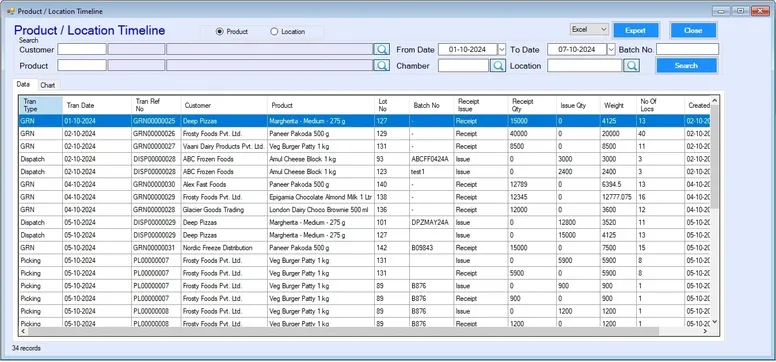Click the Location lookup magnifier icon

point(631,65)
